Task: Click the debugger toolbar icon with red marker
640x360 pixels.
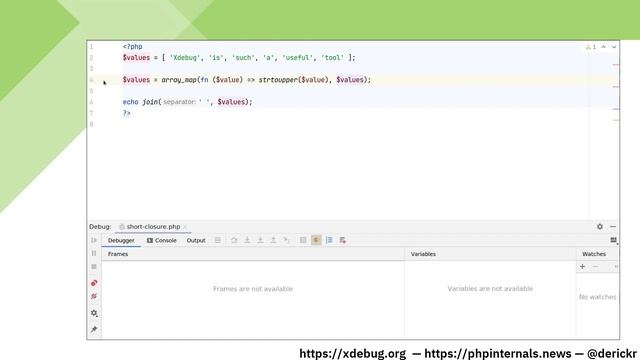Action: click(342, 240)
